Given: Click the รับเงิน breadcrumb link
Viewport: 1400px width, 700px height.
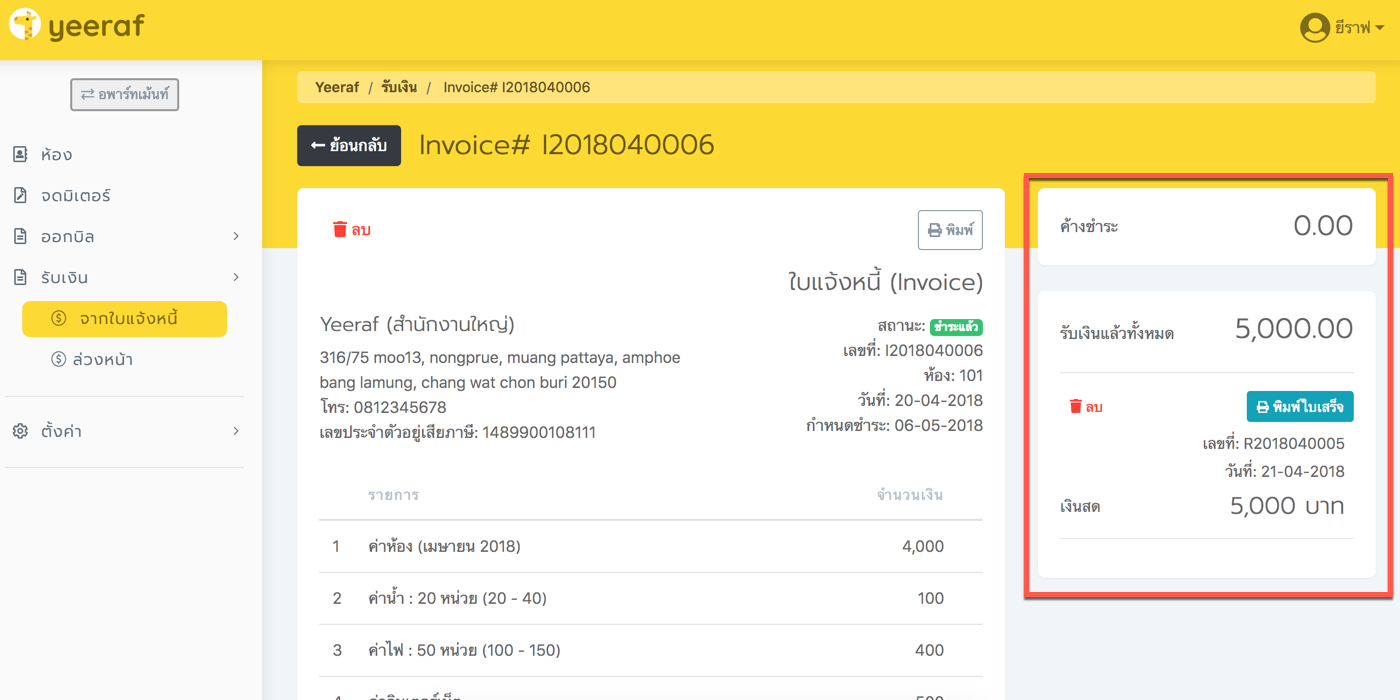Looking at the screenshot, I should tap(399, 87).
